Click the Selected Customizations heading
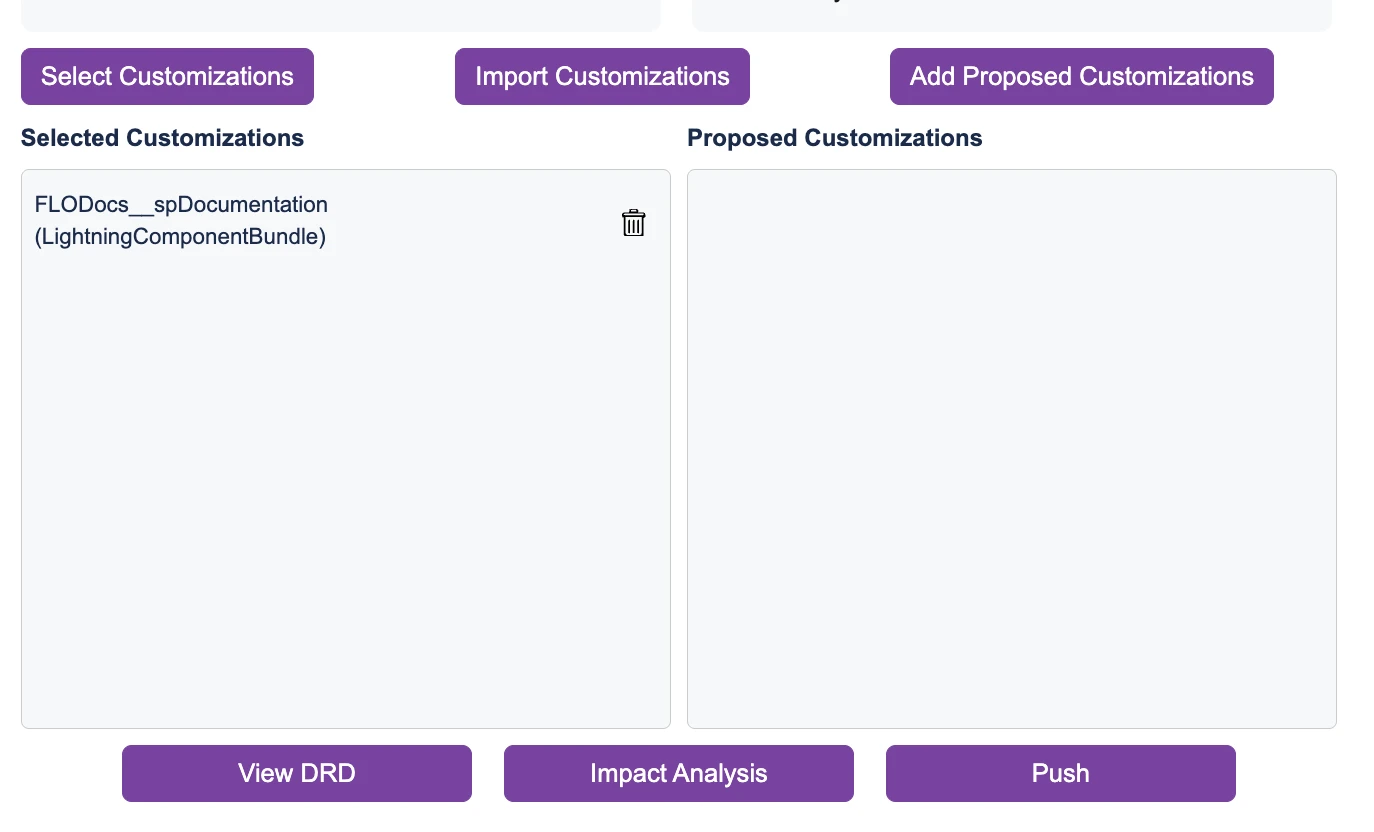The height and width of the screenshot is (832, 1374). coord(162,138)
